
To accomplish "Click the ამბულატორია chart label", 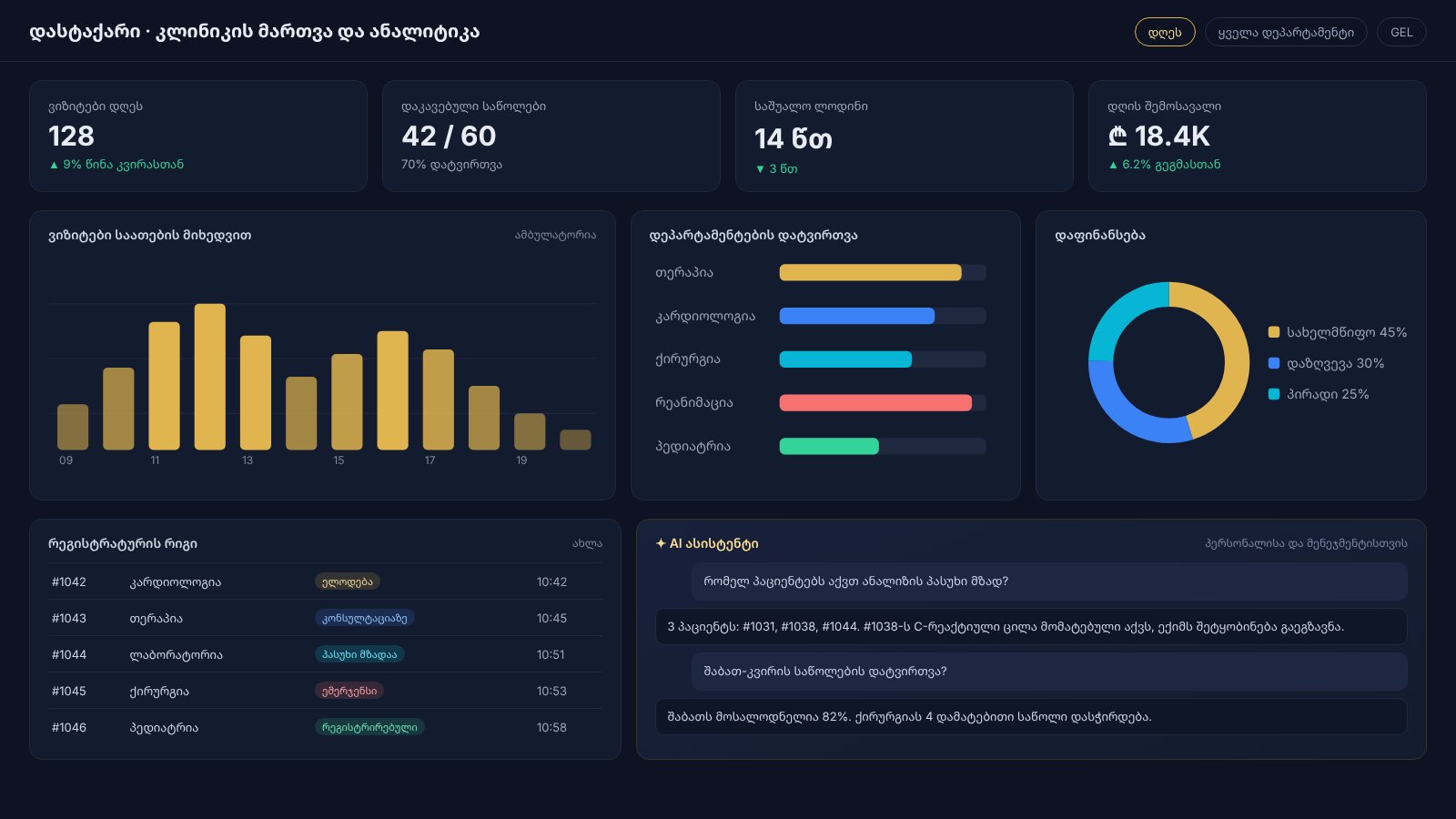I will point(556,235).
